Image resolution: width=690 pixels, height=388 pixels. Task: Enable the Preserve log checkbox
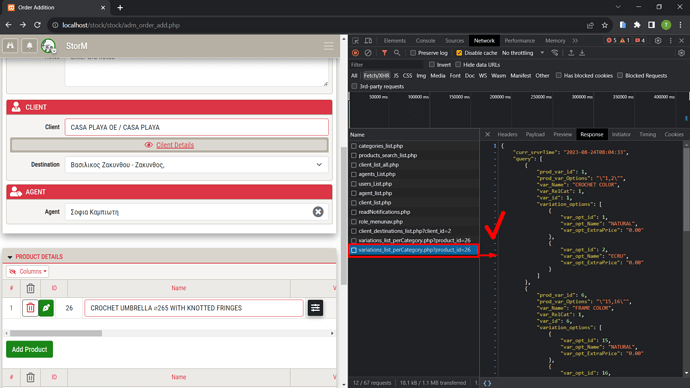click(413, 53)
